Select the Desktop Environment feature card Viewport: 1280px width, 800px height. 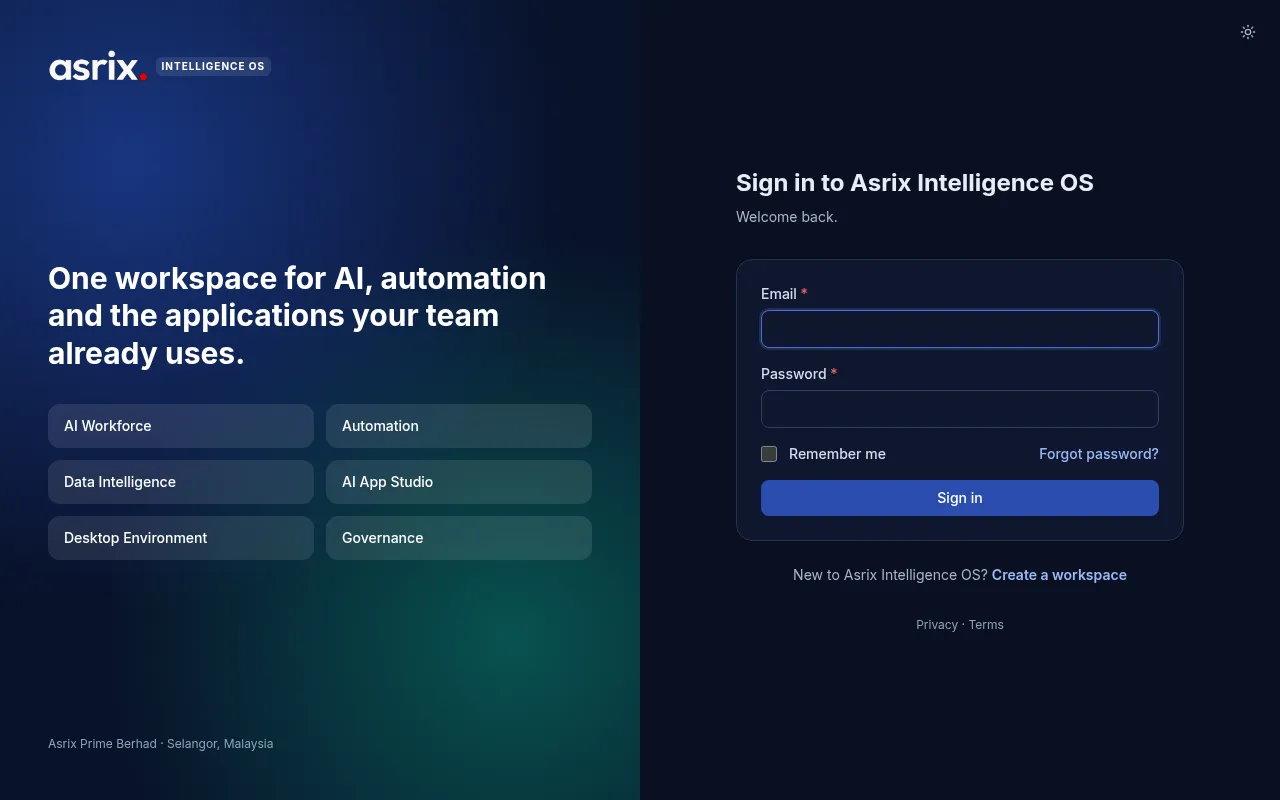181,538
